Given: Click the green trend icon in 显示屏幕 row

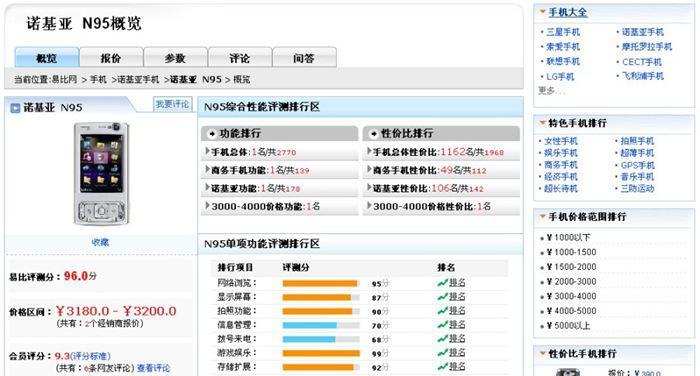Looking at the screenshot, I should pyautogui.click(x=442, y=297).
